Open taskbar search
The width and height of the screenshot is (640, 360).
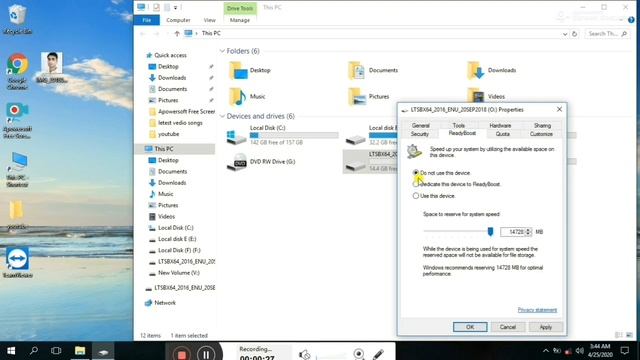click(34, 351)
